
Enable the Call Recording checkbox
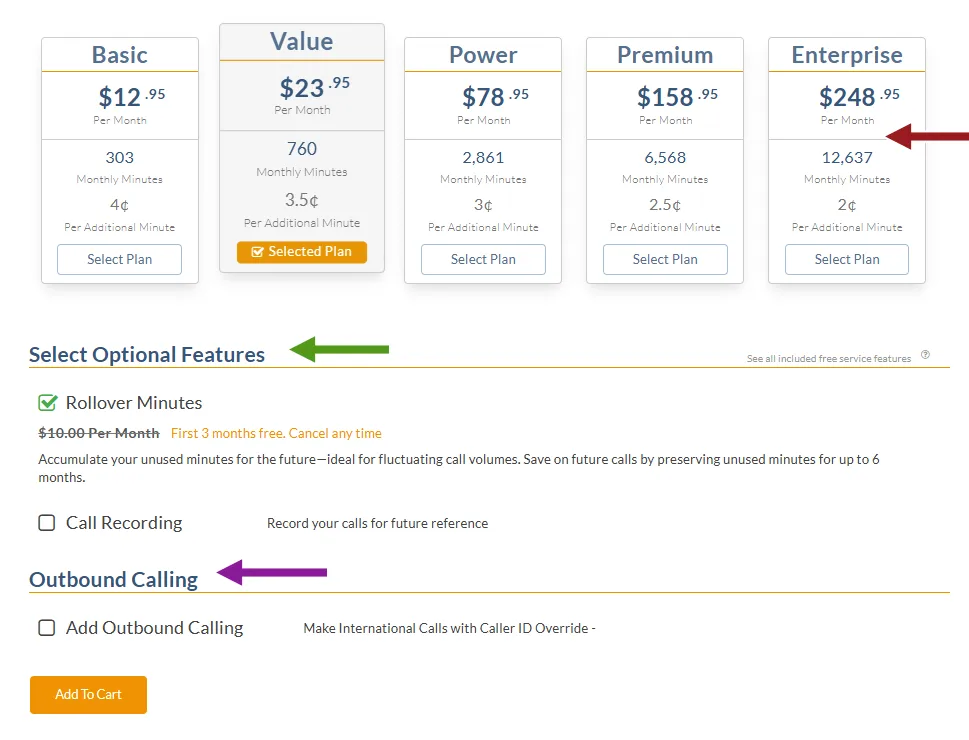pyautogui.click(x=47, y=523)
